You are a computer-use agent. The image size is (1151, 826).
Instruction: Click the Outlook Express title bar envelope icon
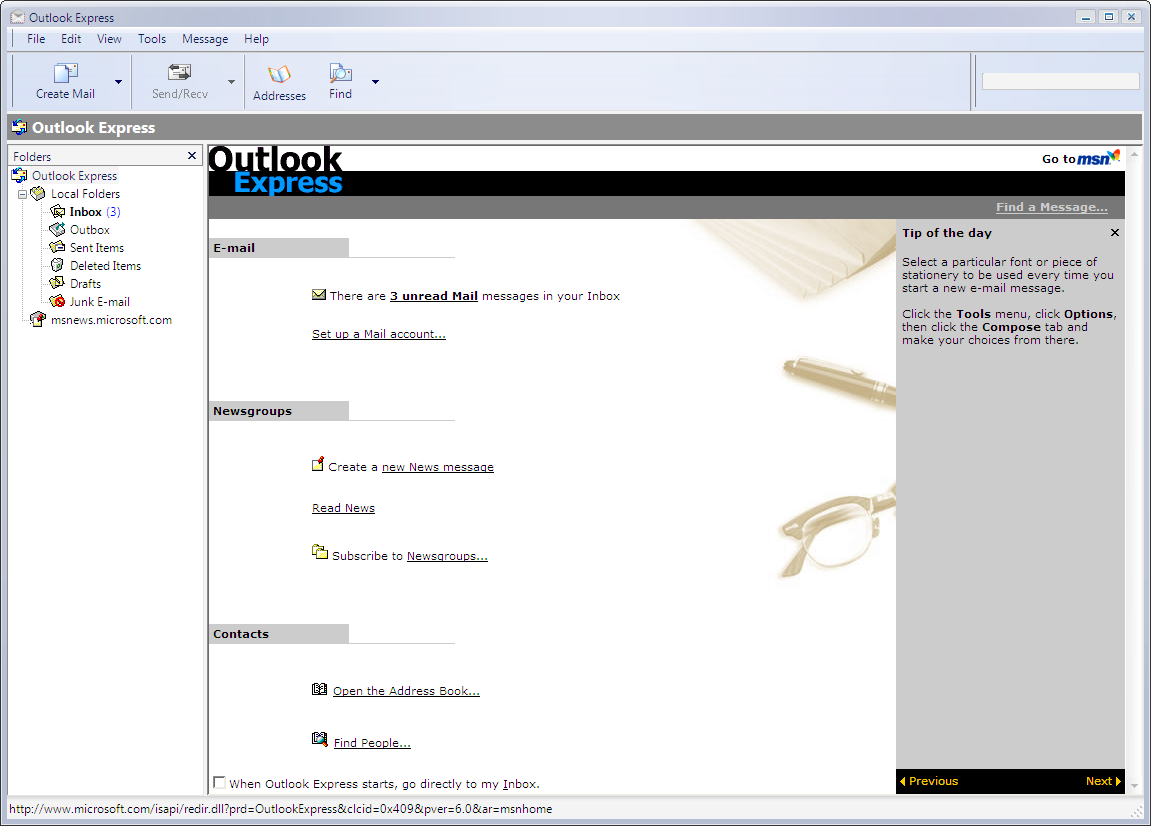[x=18, y=17]
